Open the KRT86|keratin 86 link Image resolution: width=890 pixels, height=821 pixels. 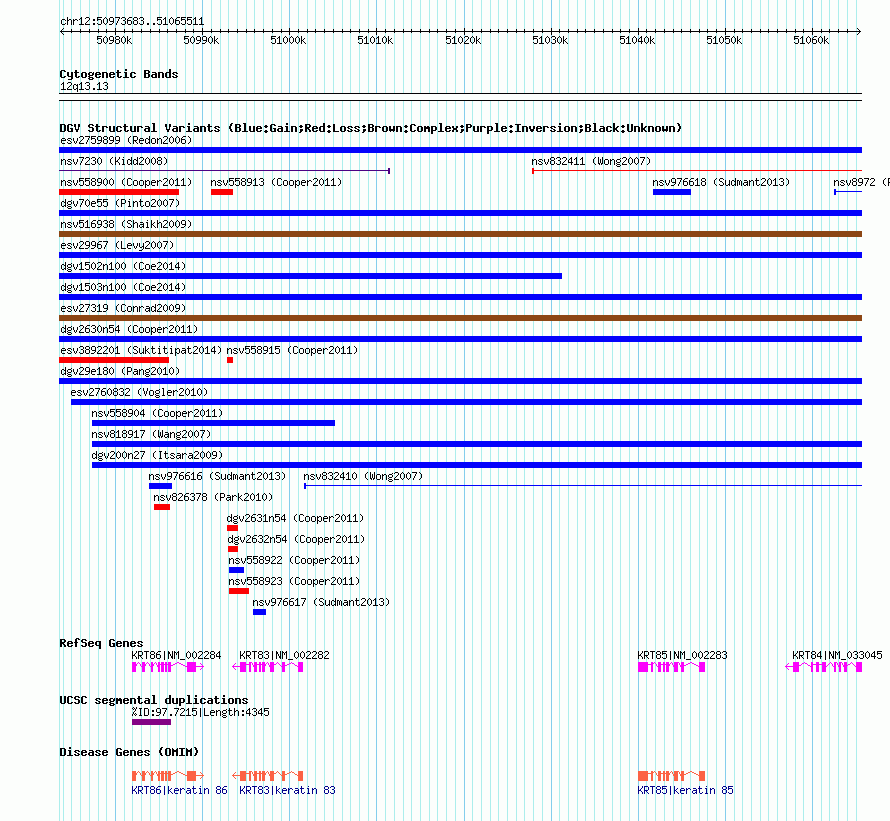pos(179,790)
